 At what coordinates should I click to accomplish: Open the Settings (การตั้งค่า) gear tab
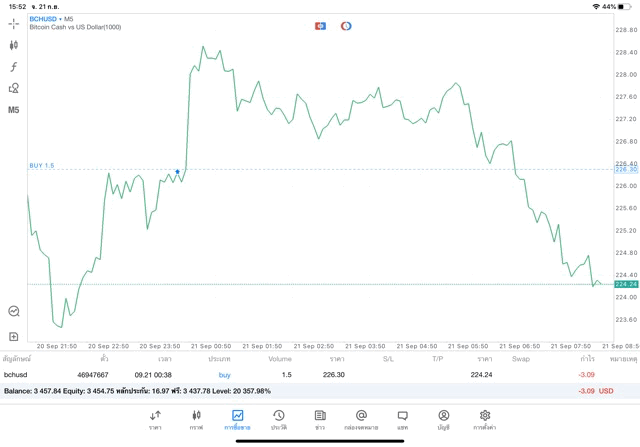coord(484,419)
